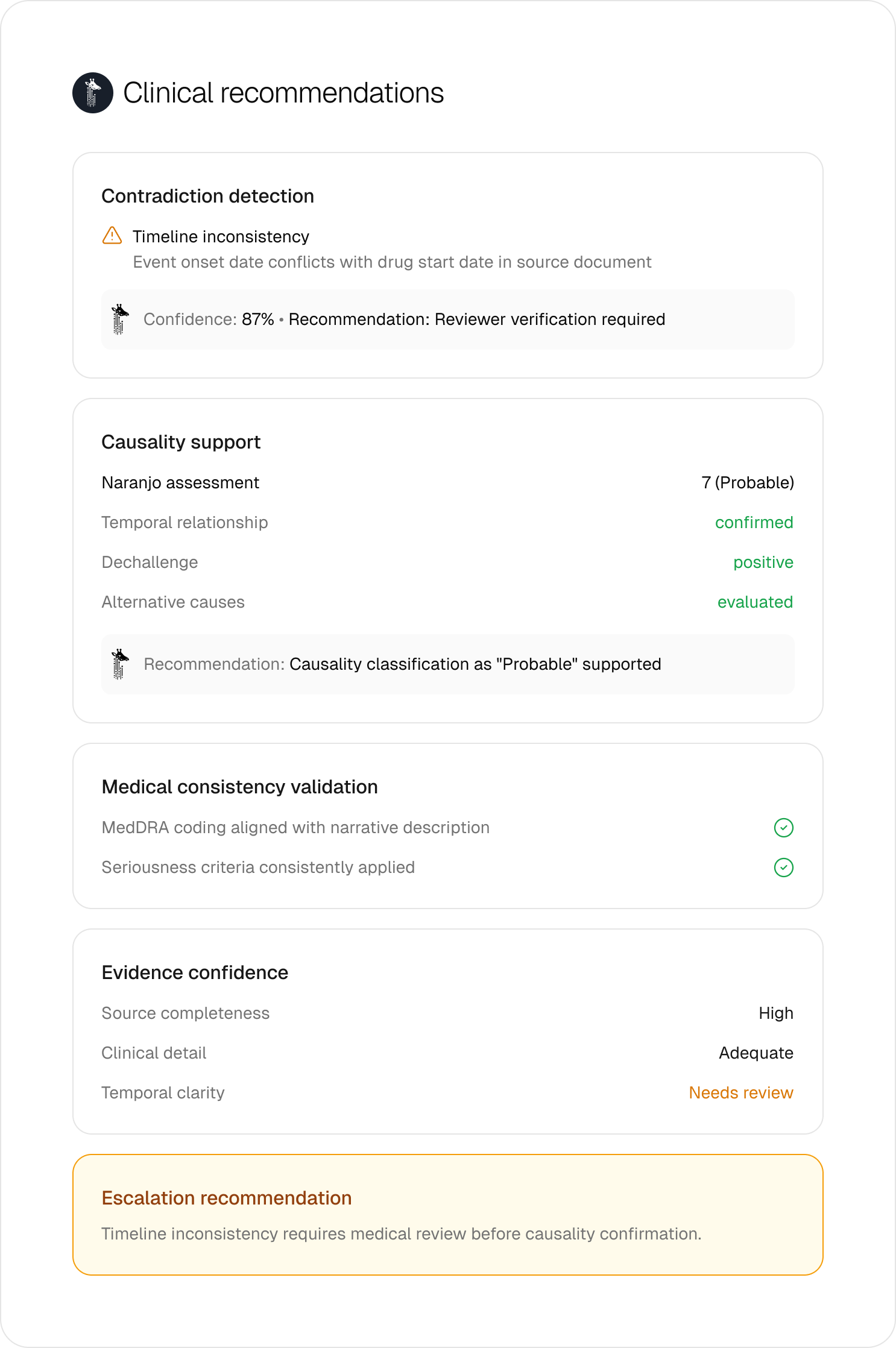
Task: Click the Clinical detail Adequate value
Action: 756,1053
